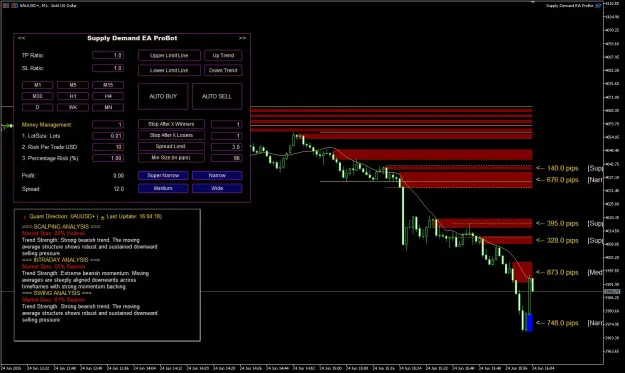The width and height of the screenshot is (625, 373).
Task: Click the Supply Demand EA ProBot hat icon
Action: (598, 6)
